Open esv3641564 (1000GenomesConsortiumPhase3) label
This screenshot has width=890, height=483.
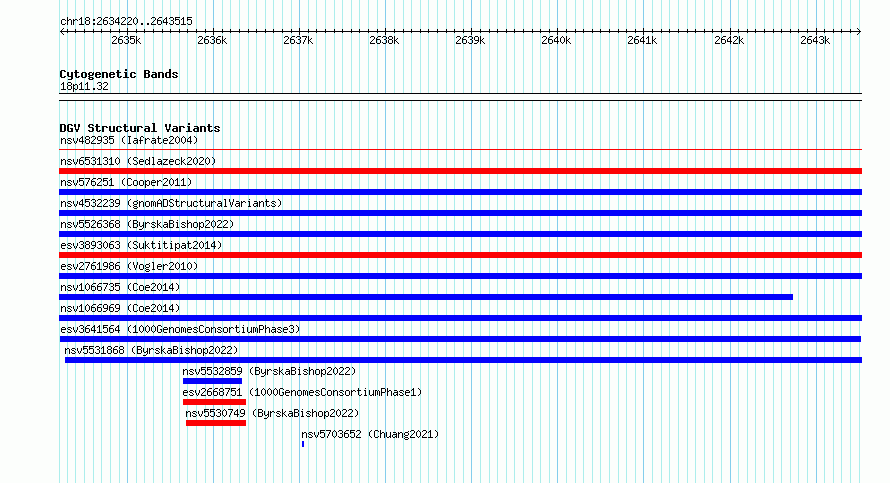180,329
